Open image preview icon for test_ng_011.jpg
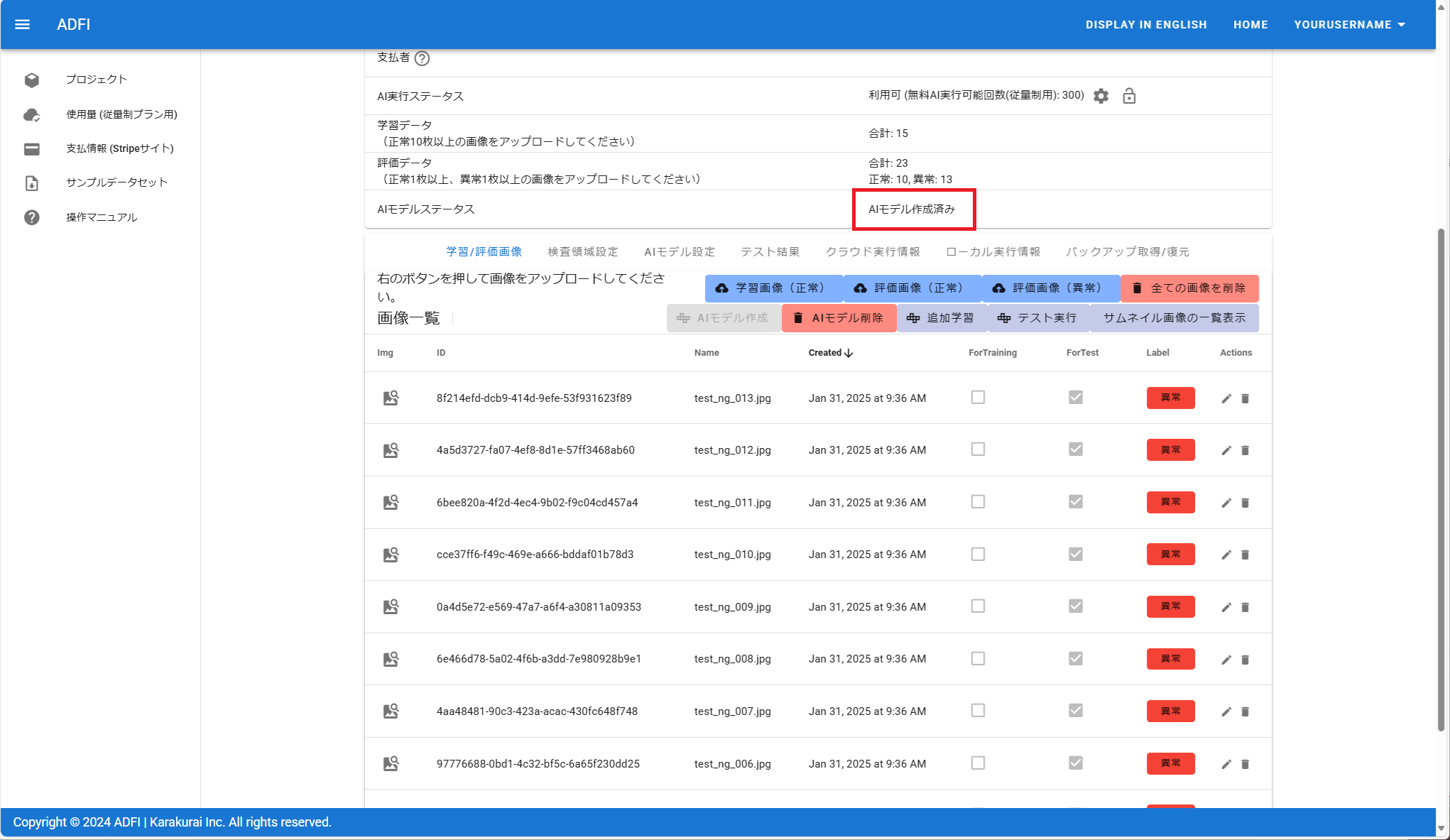The height and width of the screenshot is (840, 1450). (391, 503)
